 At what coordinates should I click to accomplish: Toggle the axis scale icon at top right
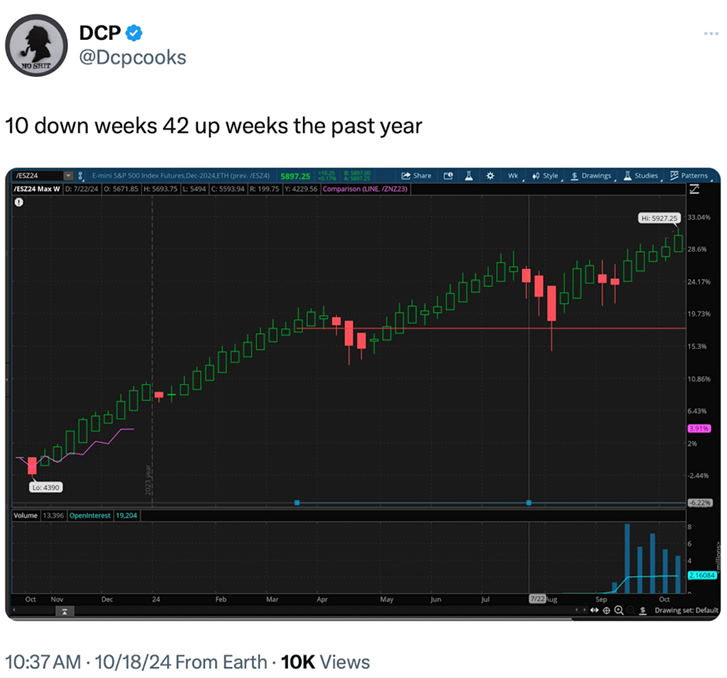point(694,188)
